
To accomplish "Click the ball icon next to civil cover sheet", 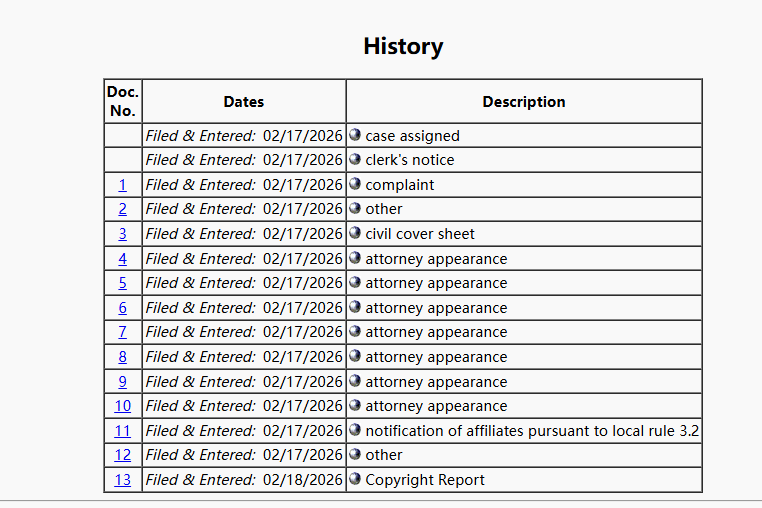I will 355,233.
